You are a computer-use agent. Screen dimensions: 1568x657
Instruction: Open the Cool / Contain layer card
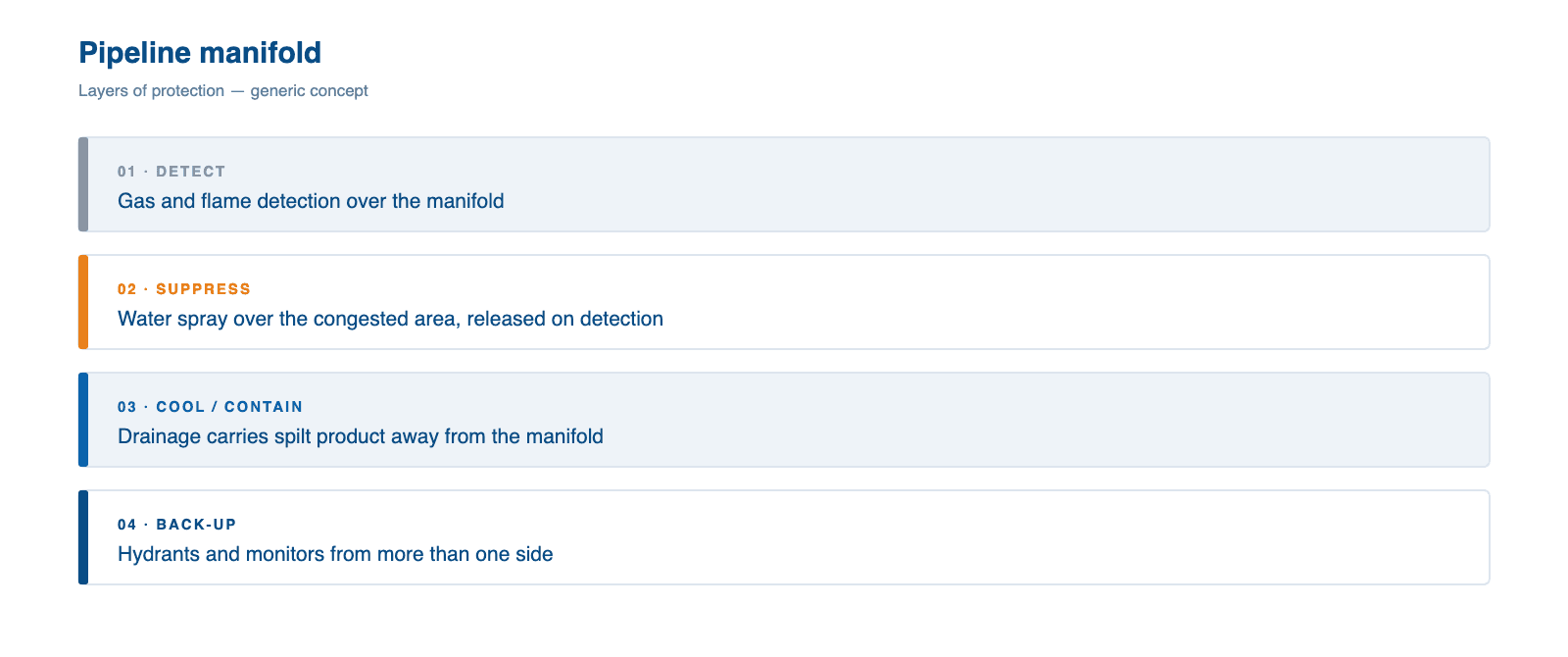pyautogui.click(x=784, y=420)
